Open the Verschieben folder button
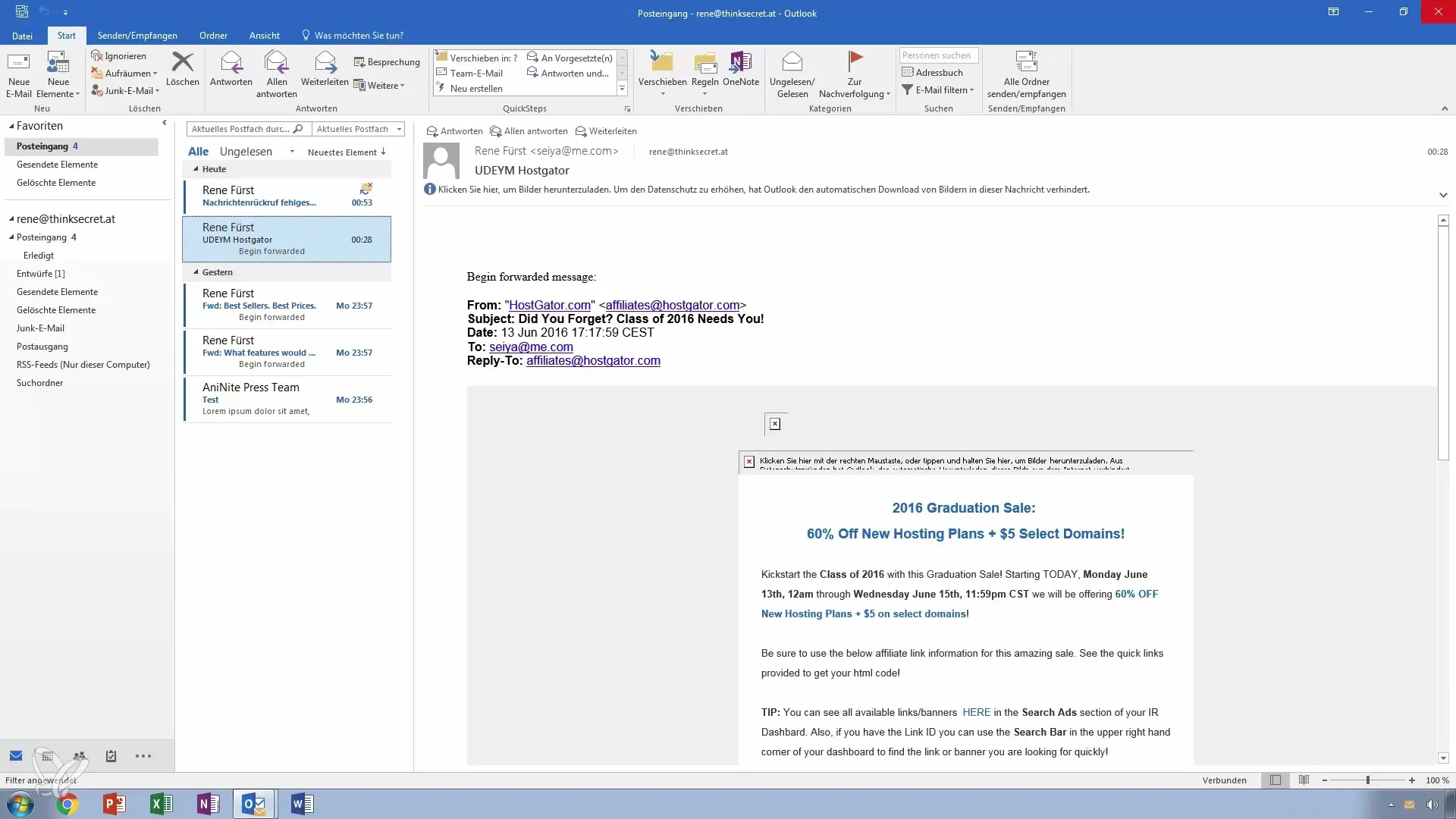The height and width of the screenshot is (819, 1456). (x=662, y=74)
